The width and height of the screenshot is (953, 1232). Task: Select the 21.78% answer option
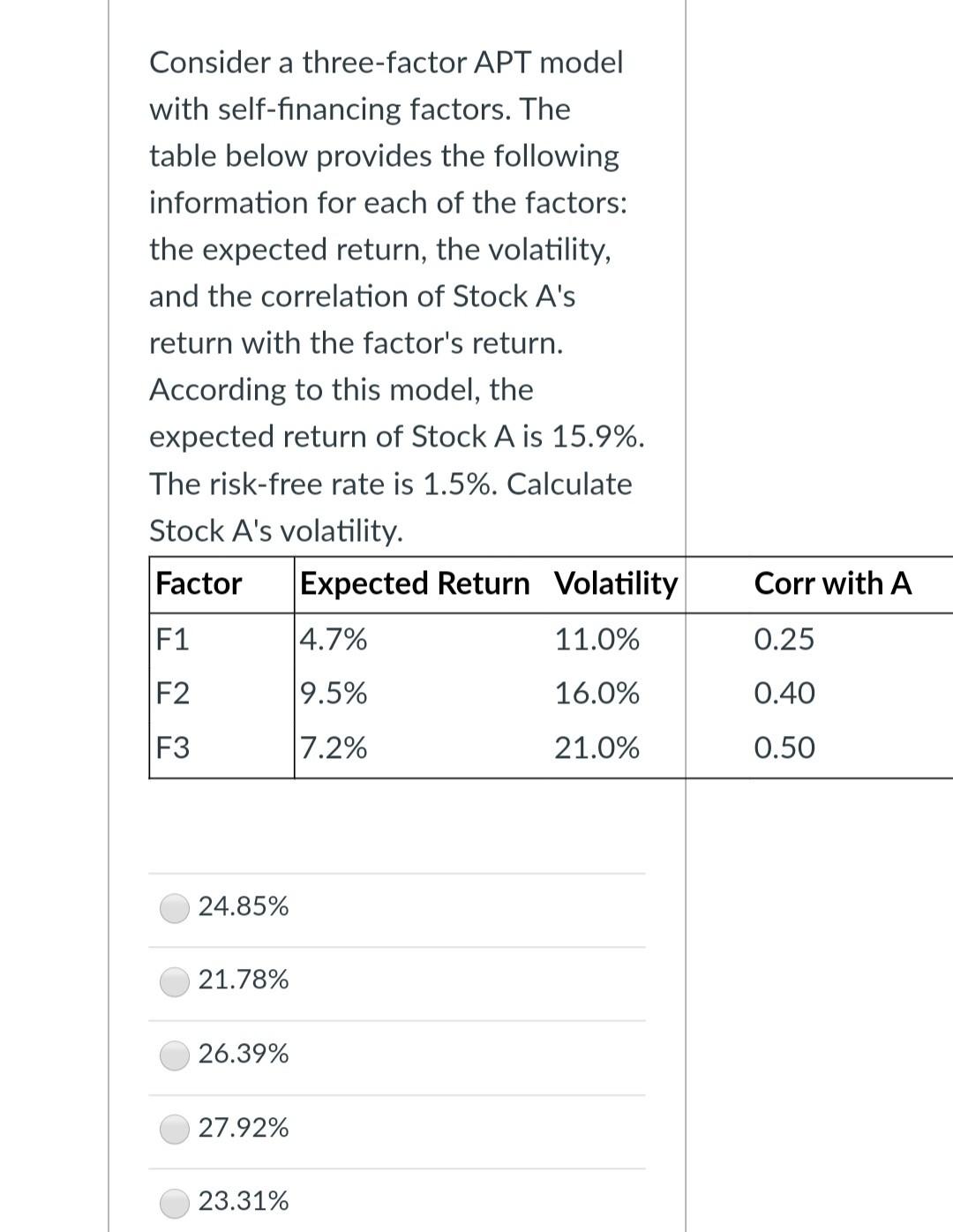coord(173,980)
